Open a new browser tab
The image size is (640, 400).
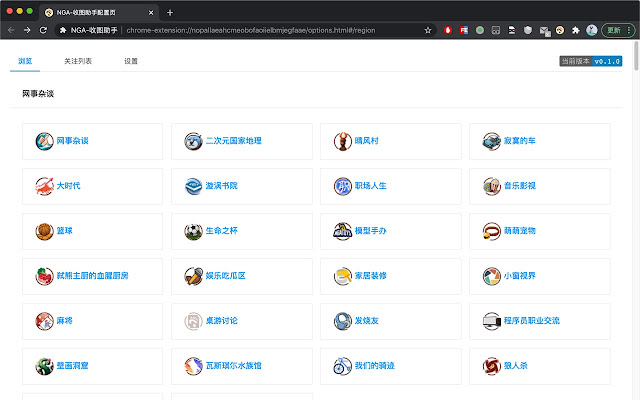click(170, 13)
